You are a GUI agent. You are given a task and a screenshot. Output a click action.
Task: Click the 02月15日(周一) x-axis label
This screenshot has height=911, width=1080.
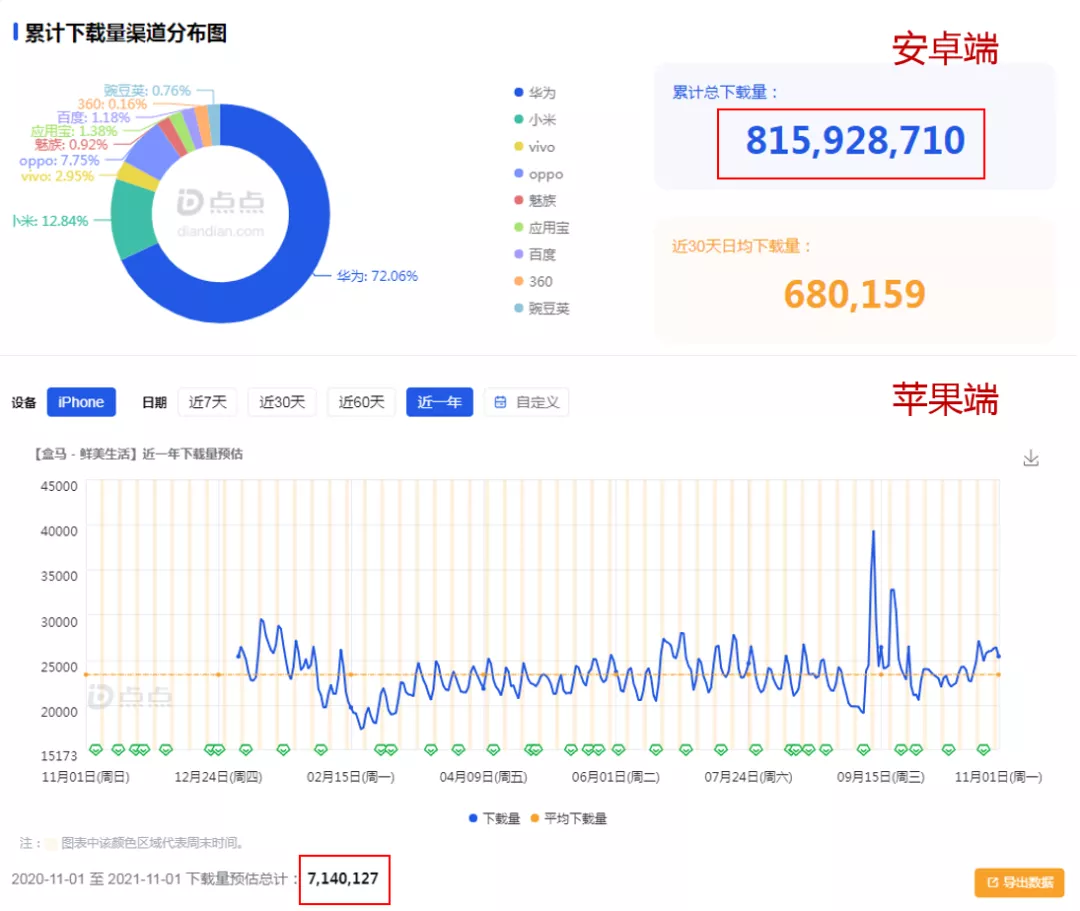pyautogui.click(x=351, y=777)
